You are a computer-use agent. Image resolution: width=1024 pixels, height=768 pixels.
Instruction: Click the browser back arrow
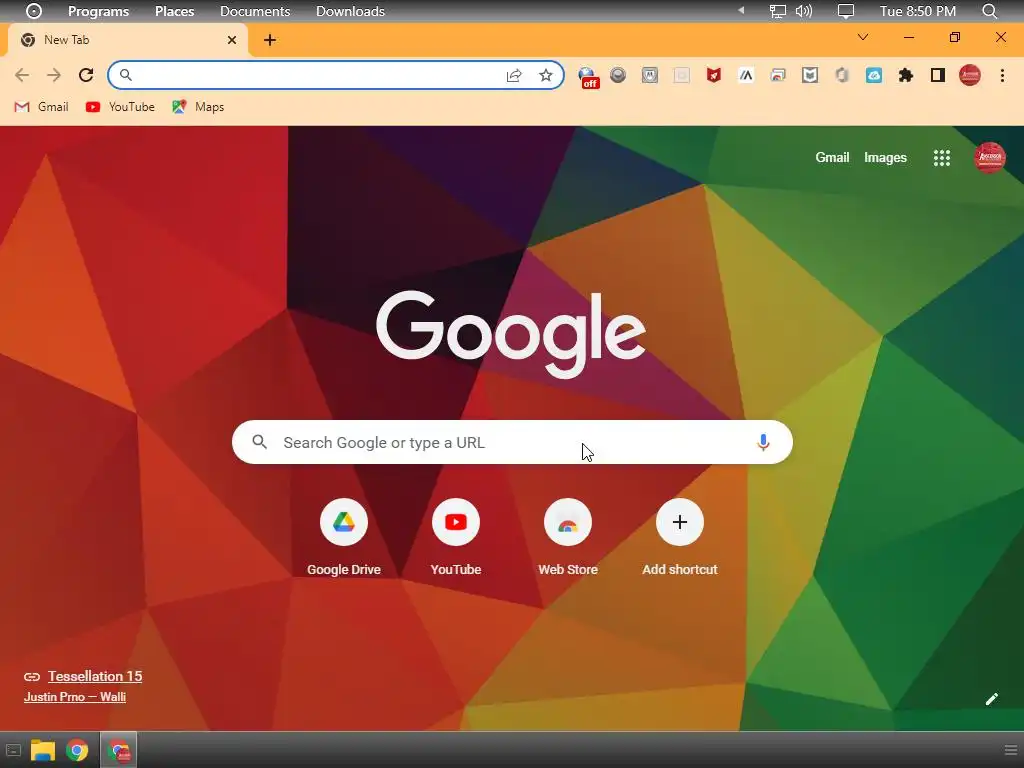click(22, 75)
